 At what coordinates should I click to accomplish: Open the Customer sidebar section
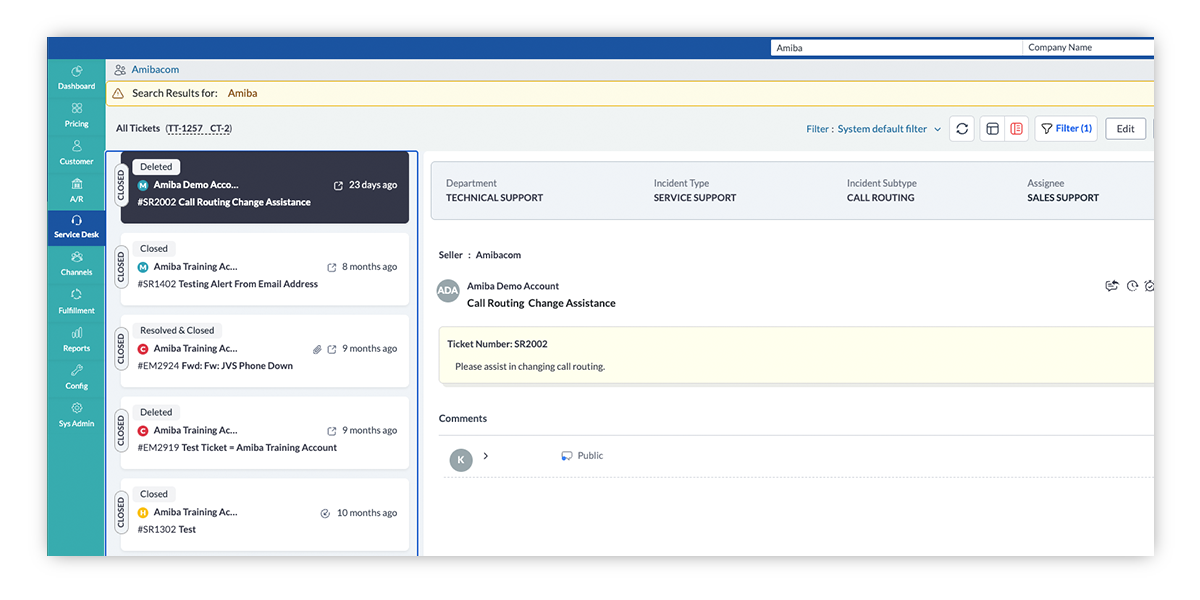click(76, 153)
